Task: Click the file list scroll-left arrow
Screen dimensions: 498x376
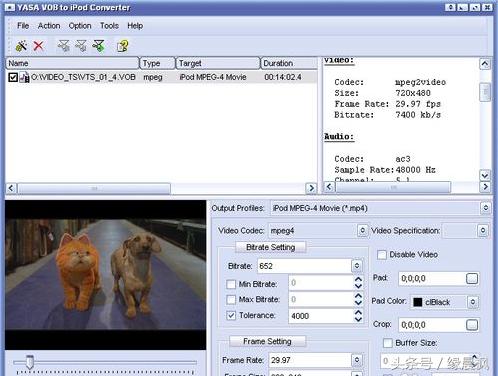Action: [11, 188]
